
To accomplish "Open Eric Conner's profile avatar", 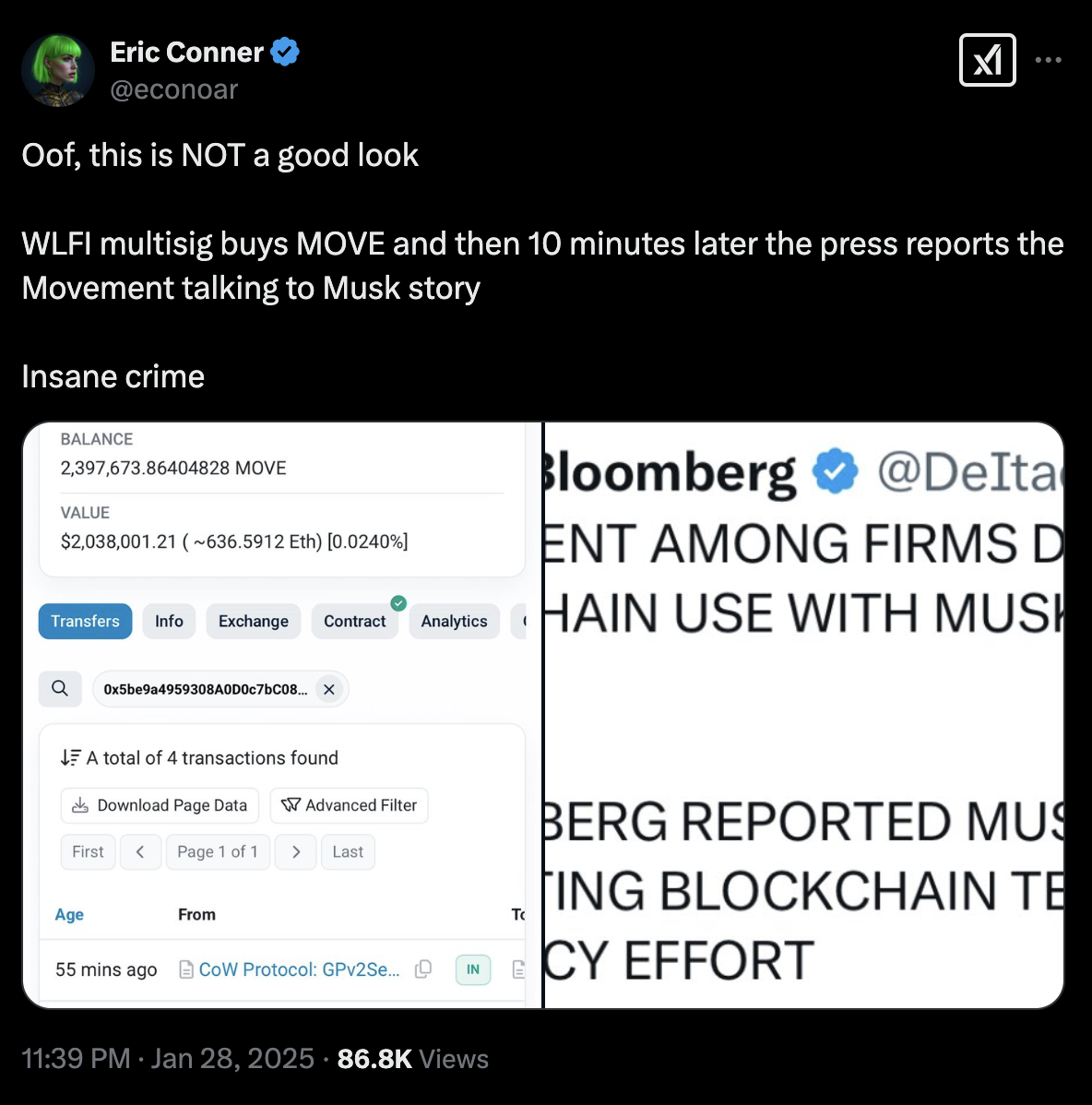I will click(57, 69).
